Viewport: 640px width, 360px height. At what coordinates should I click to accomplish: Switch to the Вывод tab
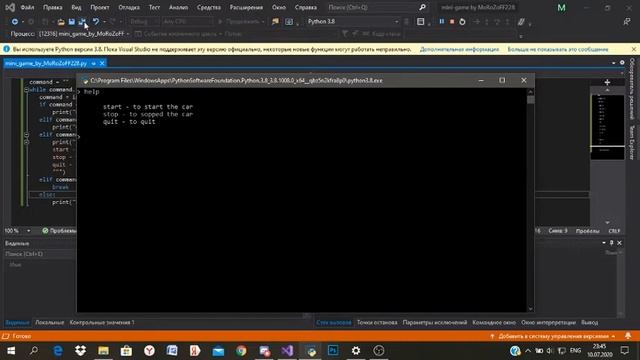tap(589, 322)
